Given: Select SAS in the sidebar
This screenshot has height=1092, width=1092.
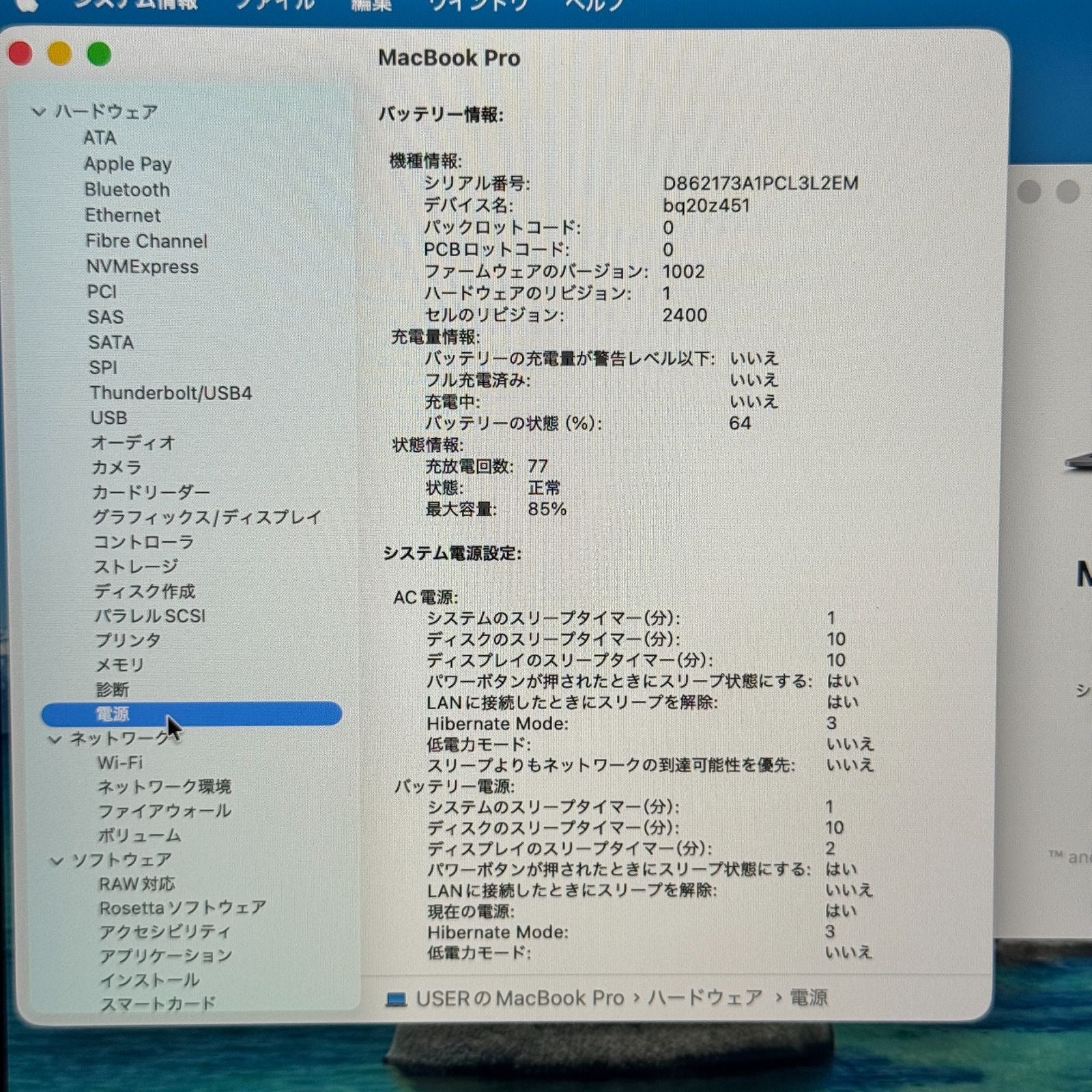Looking at the screenshot, I should 106,317.
